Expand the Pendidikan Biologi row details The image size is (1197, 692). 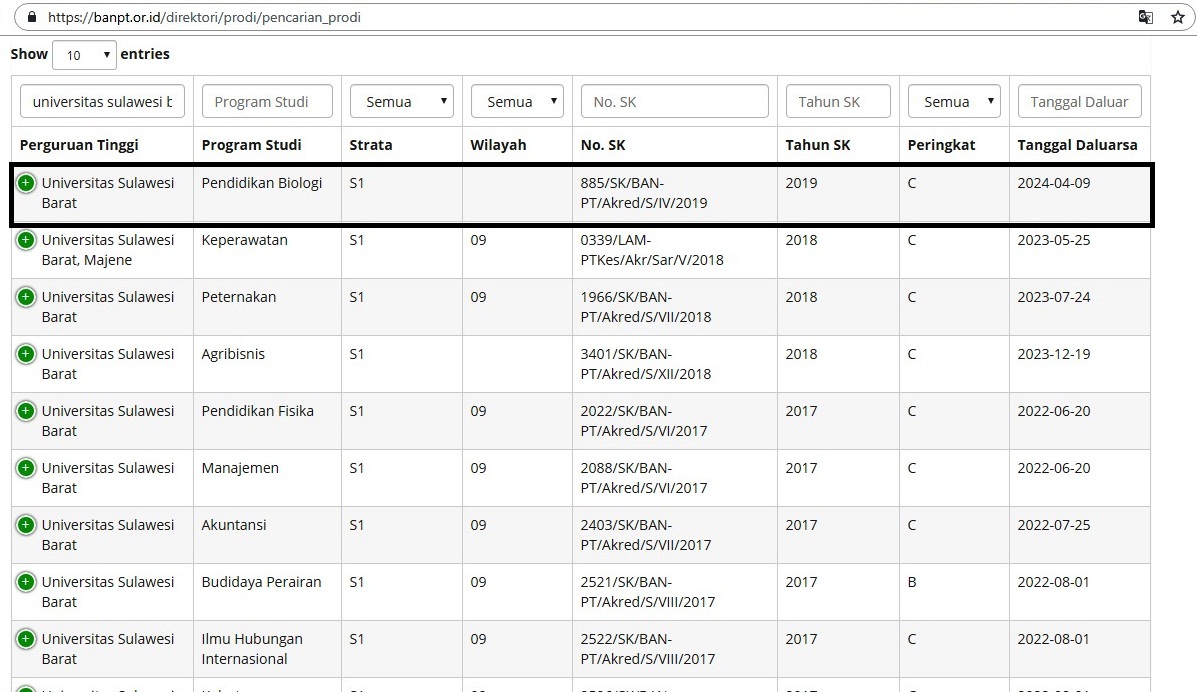pyautogui.click(x=26, y=183)
